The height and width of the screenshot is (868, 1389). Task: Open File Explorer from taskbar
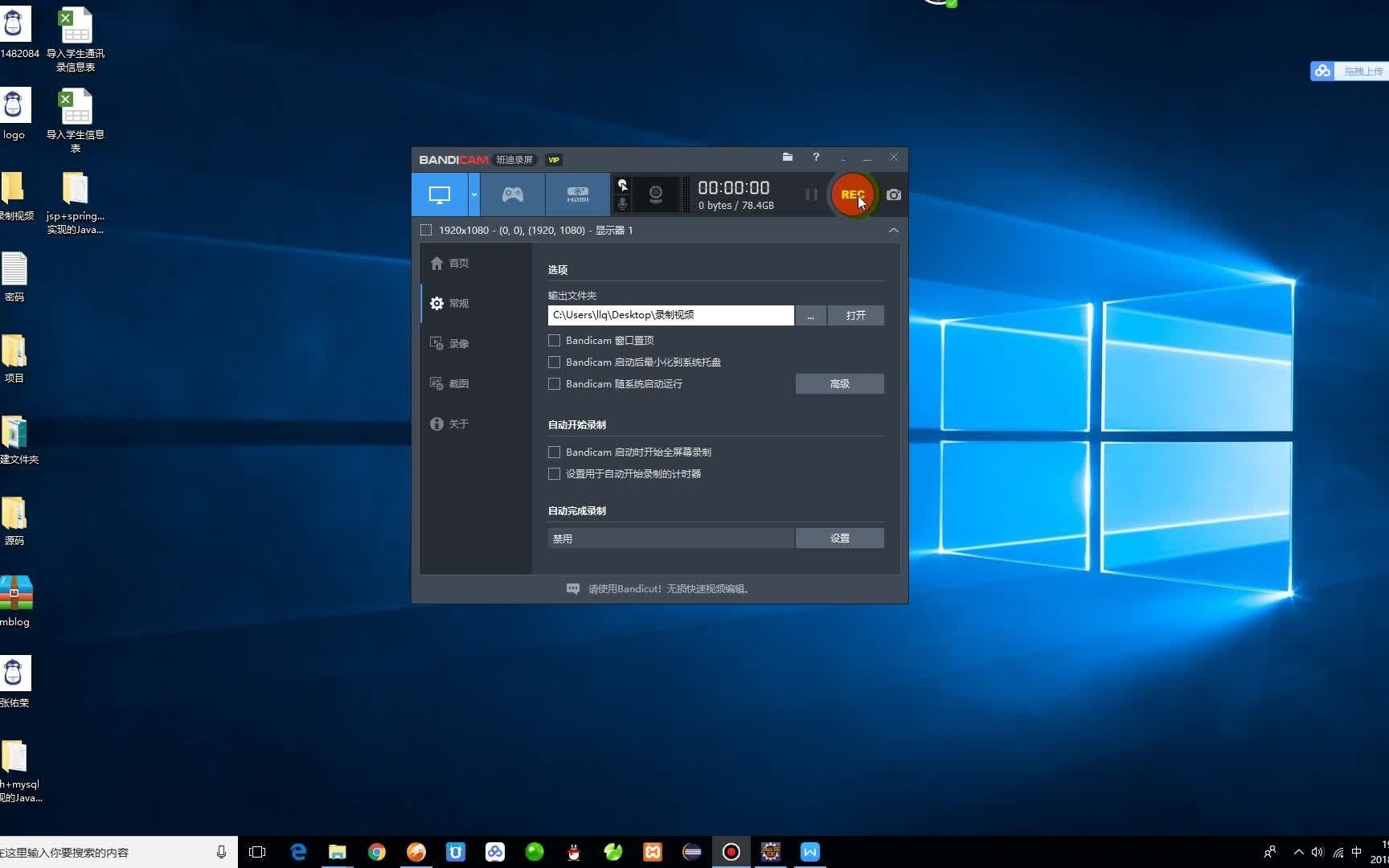coord(338,852)
